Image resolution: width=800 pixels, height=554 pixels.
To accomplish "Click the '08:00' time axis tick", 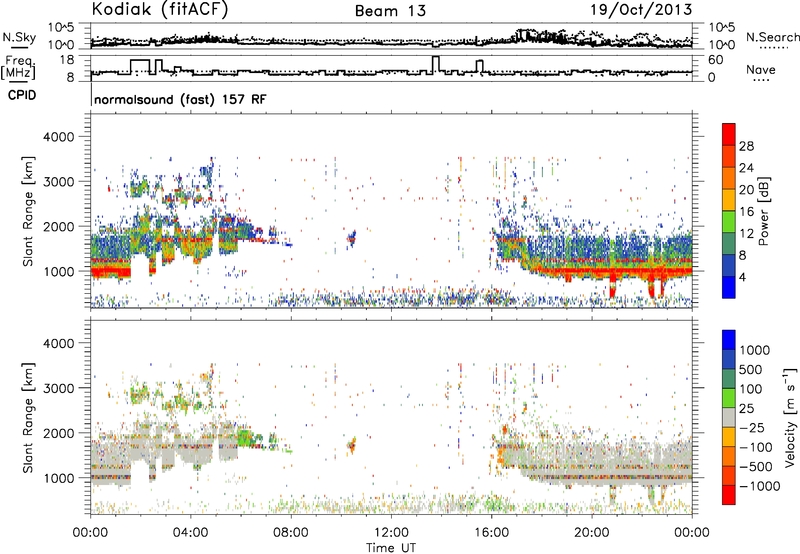I will pyautogui.click(x=291, y=533).
